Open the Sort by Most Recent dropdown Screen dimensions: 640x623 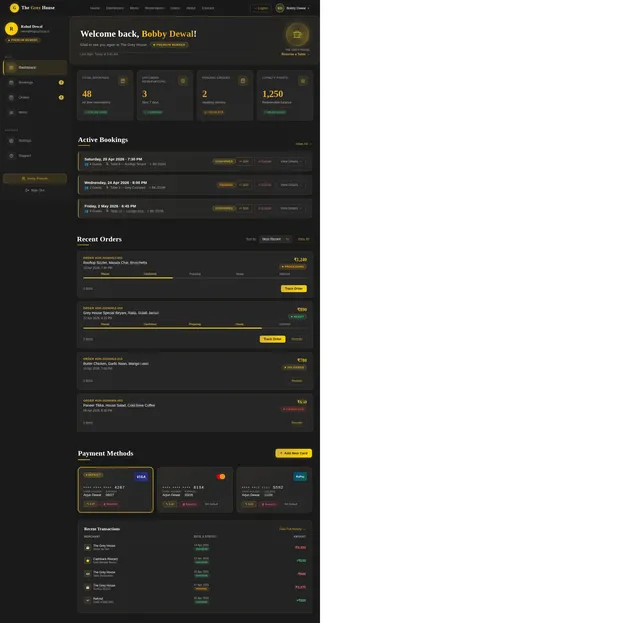point(276,239)
